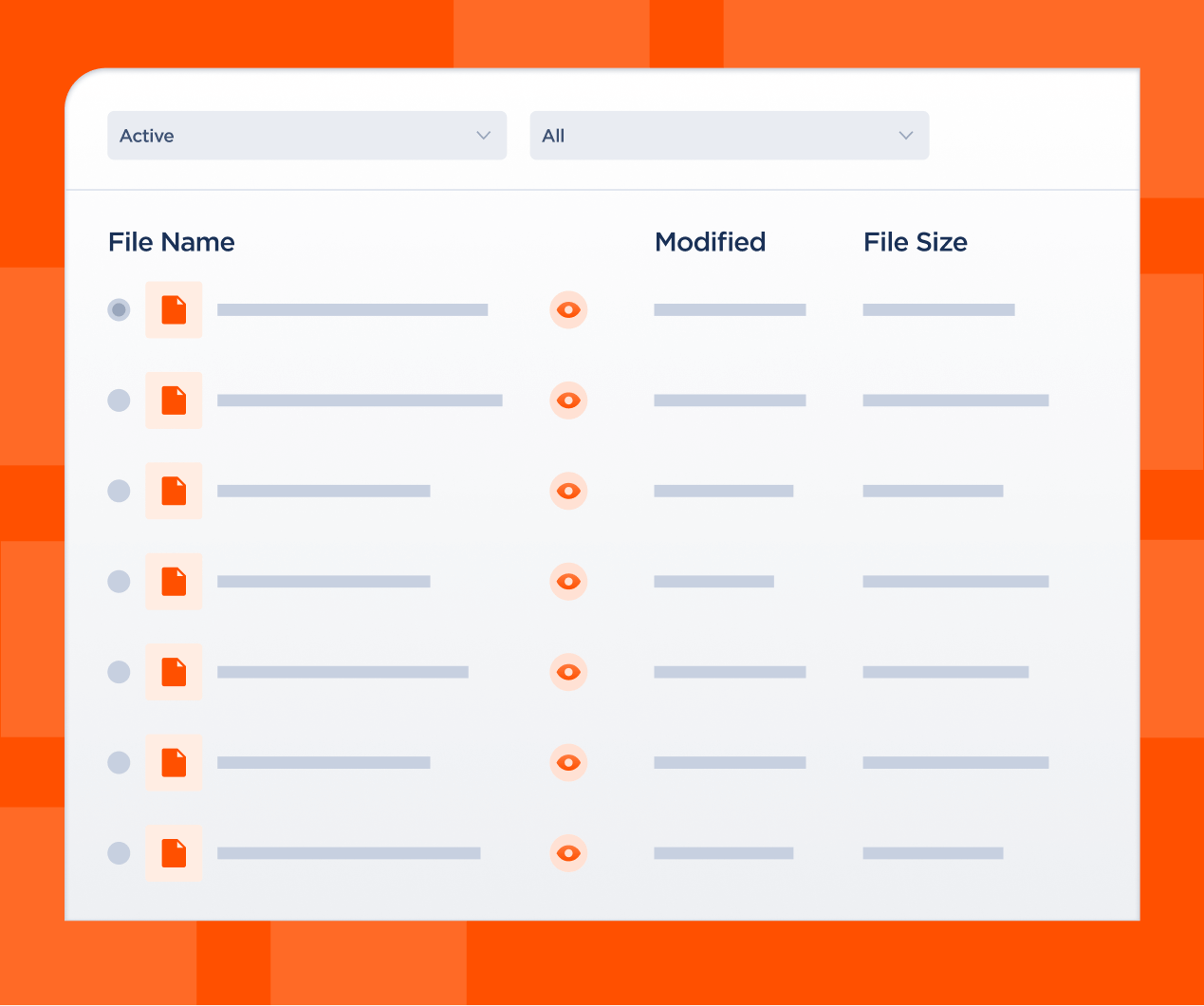Viewport: 1204px width, 1006px height.
Task: Select the document icon on the sixth row
Action: (x=174, y=762)
